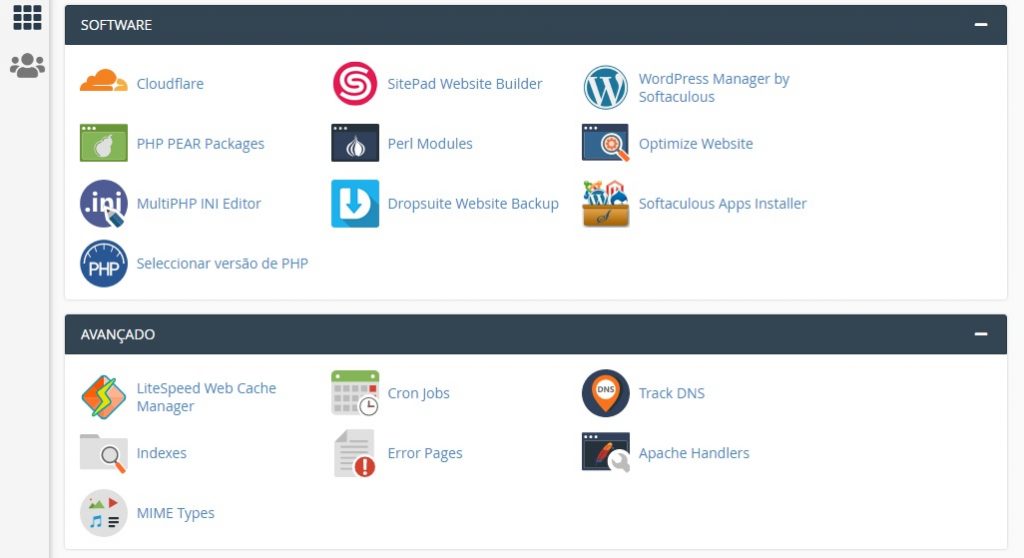Click the Perl Modules onion icon
The width and height of the screenshot is (1024, 558).
click(355, 143)
